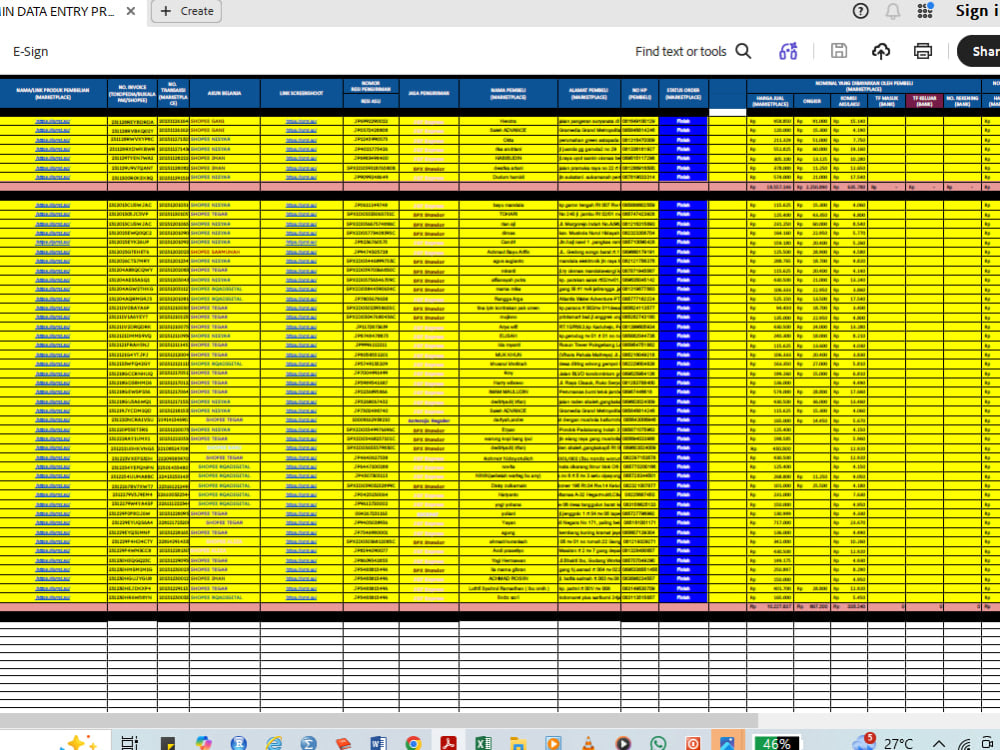Open Google Chrome from the taskbar
The image size is (1000, 750).
(413, 743)
